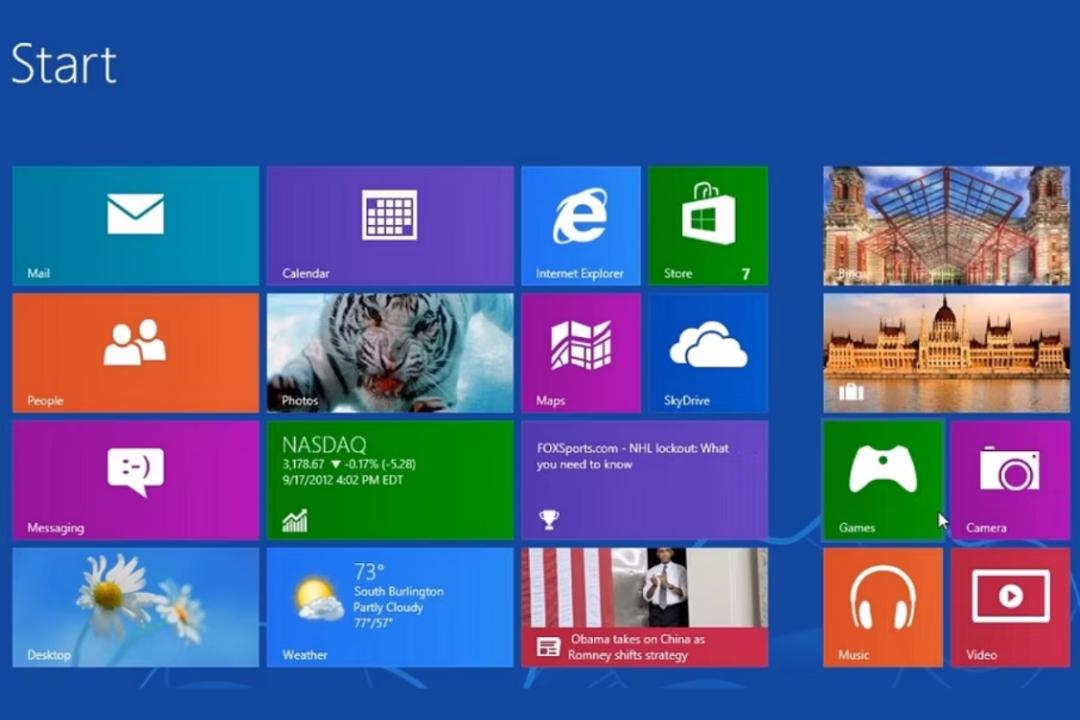Screen dimensions: 1080x720
Task: Open the Video play tile
Action: click(1010, 608)
